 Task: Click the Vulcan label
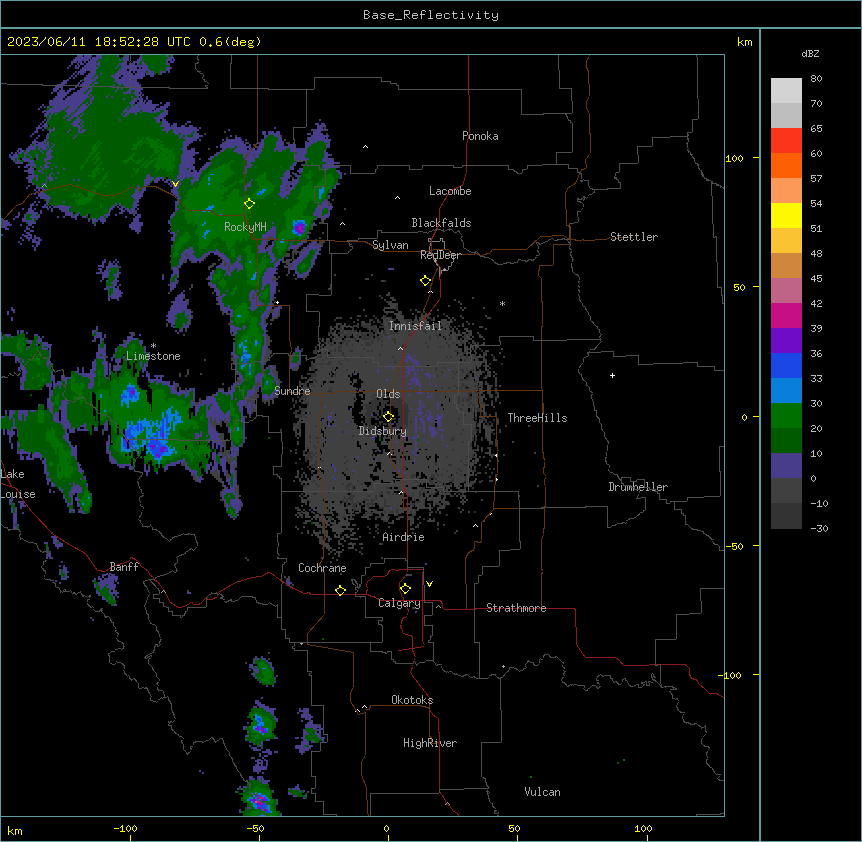point(543,792)
